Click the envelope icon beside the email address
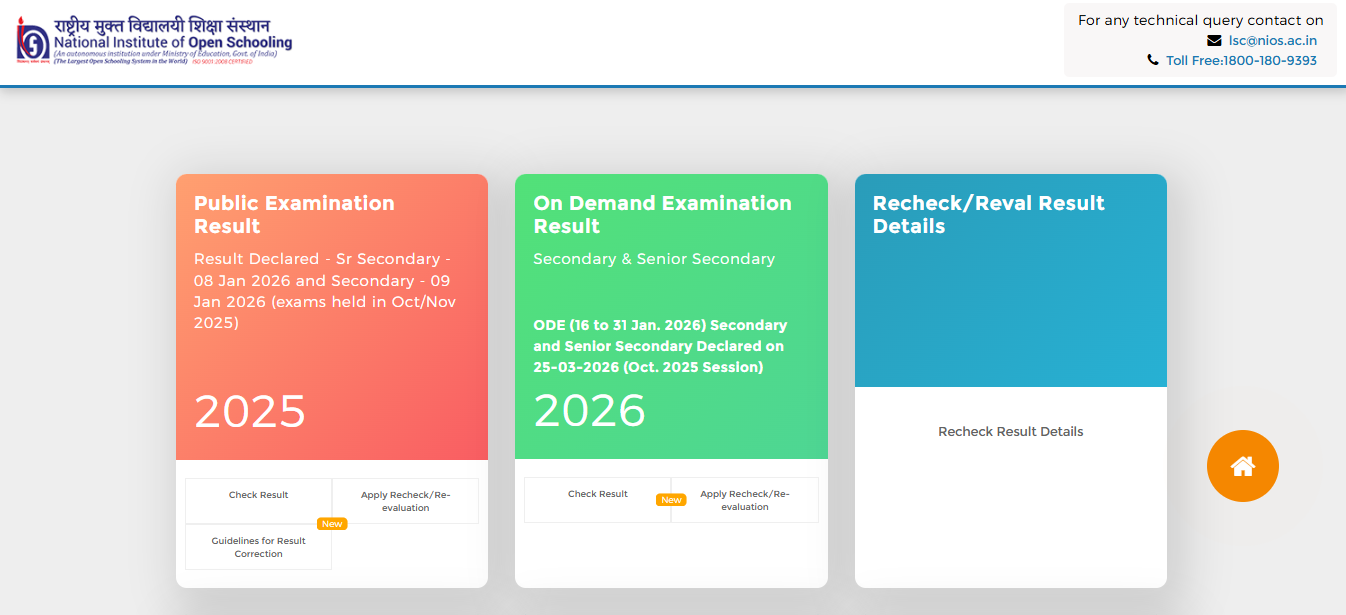 (x=1214, y=40)
